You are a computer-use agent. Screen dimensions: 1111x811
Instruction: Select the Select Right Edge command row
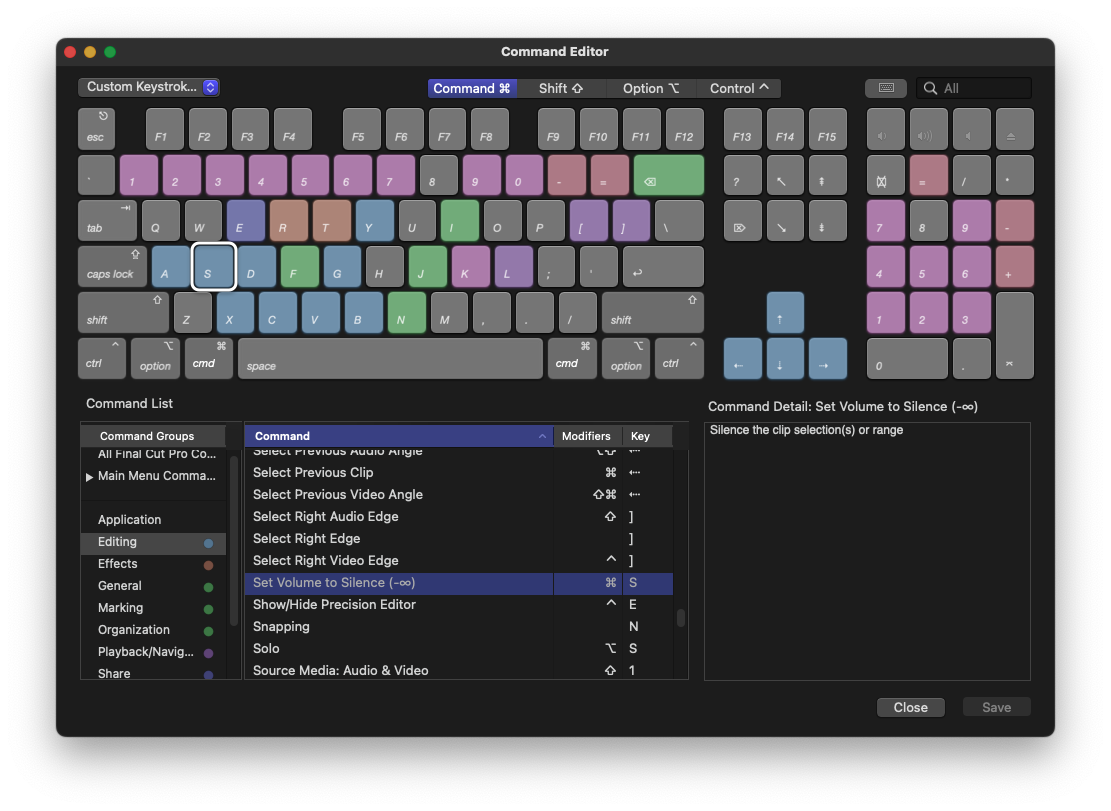pos(459,538)
